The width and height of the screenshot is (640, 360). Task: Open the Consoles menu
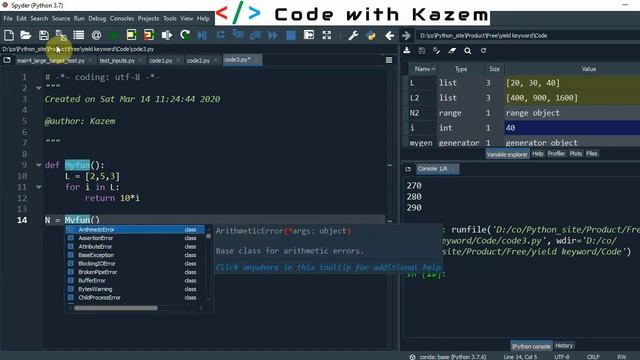(122, 18)
